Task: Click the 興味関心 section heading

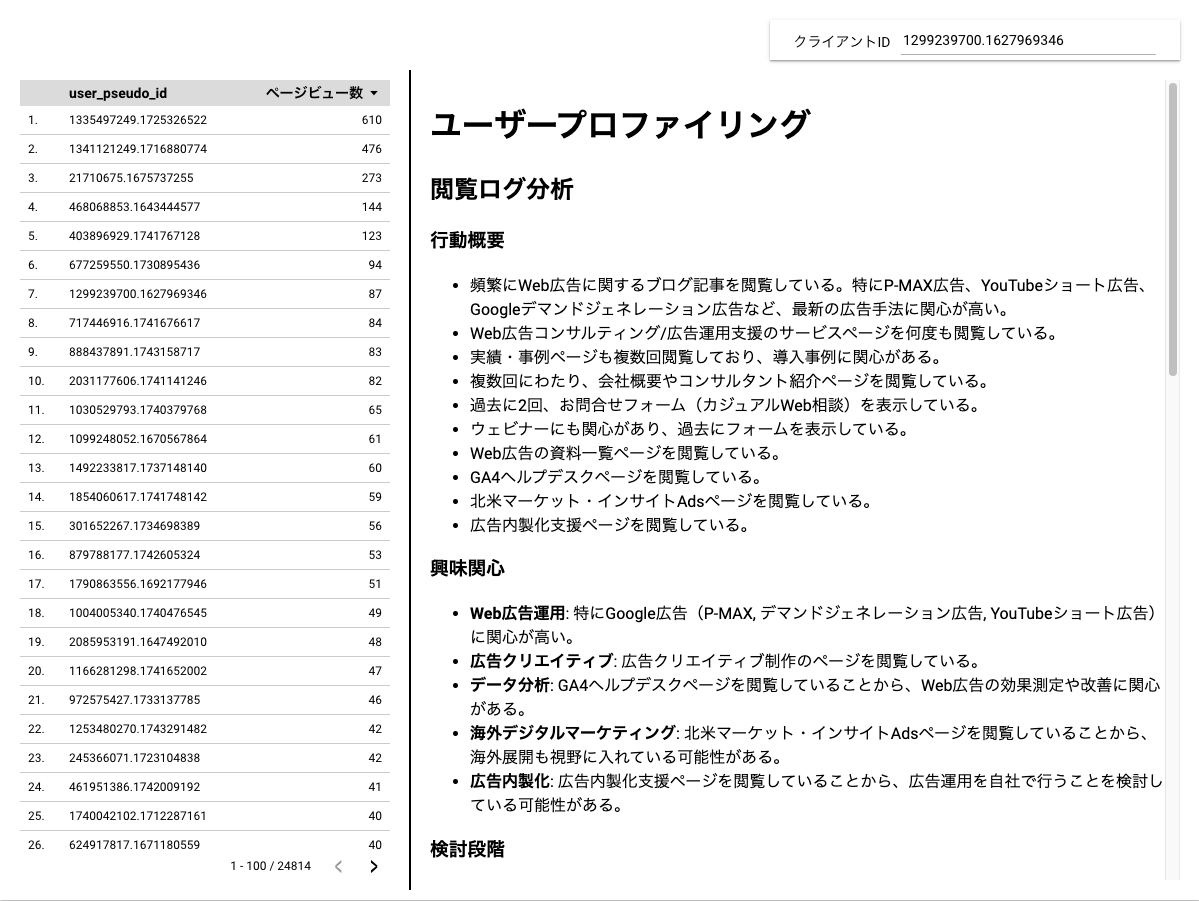Action: pos(467,568)
